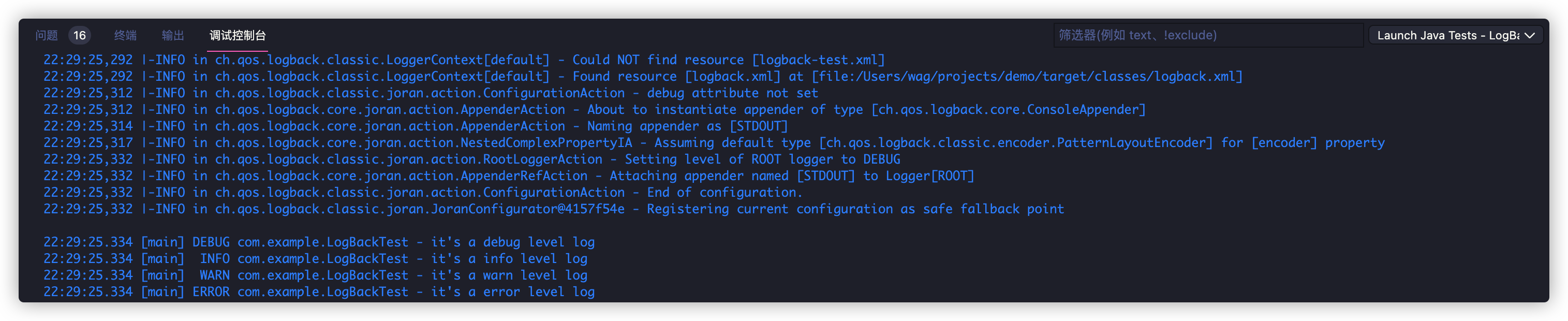This screenshot has width=1568, height=321.
Task: Click the chevron arrow of session selector
Action: click(x=1530, y=35)
